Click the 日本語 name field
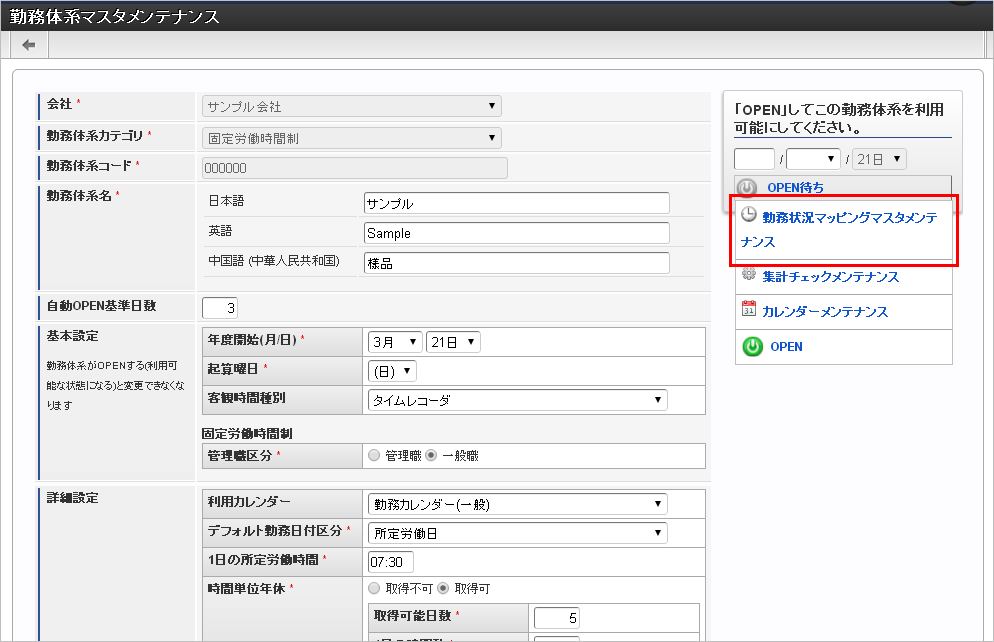Viewport: 994px width, 642px height. 517,203
